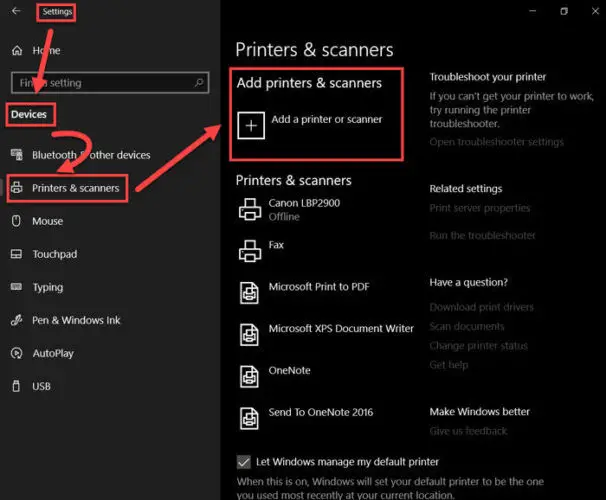The height and width of the screenshot is (500, 606).
Task: Click Download print drivers link
Action: pyautogui.click(x=482, y=307)
